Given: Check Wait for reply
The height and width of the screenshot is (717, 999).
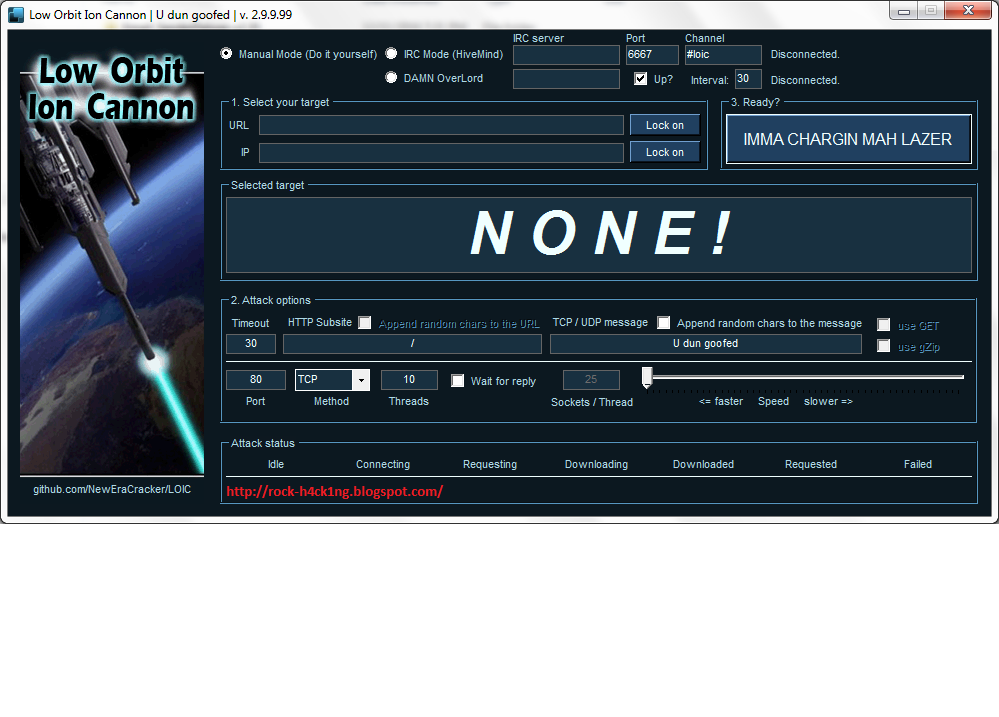Looking at the screenshot, I should coord(458,380).
